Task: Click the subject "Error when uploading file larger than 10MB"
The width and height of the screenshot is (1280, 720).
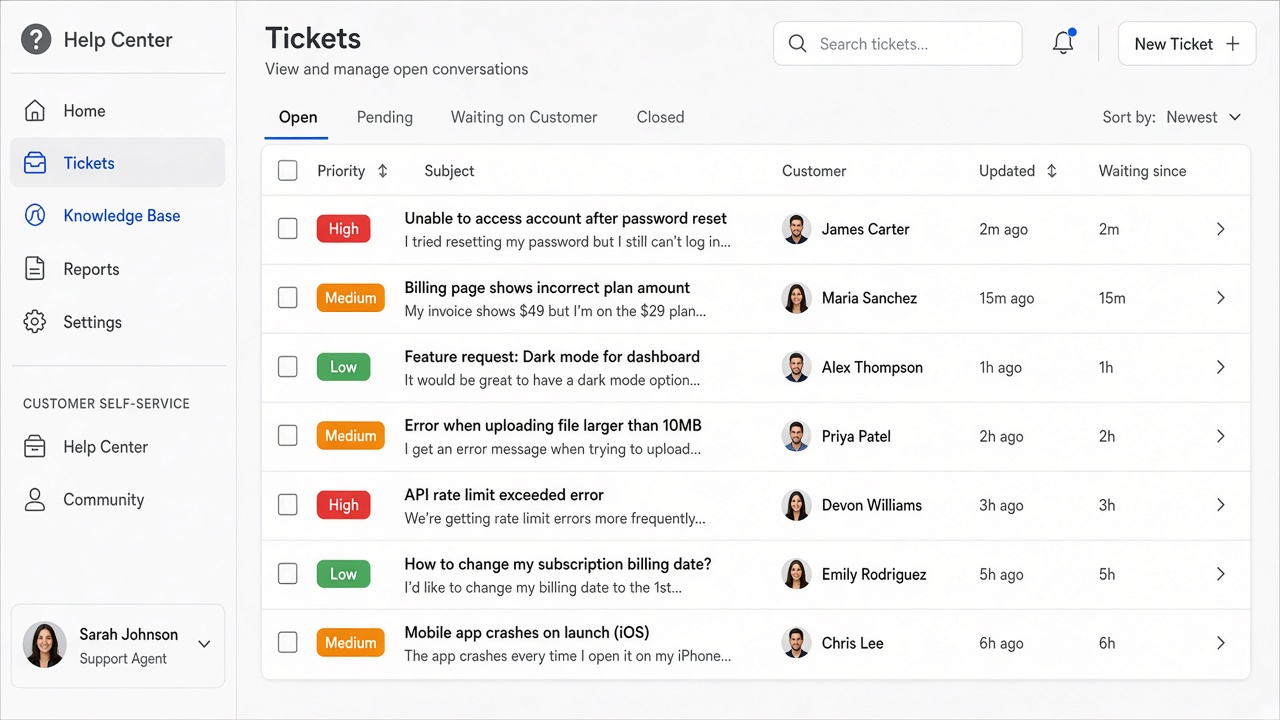Action: pos(553,426)
